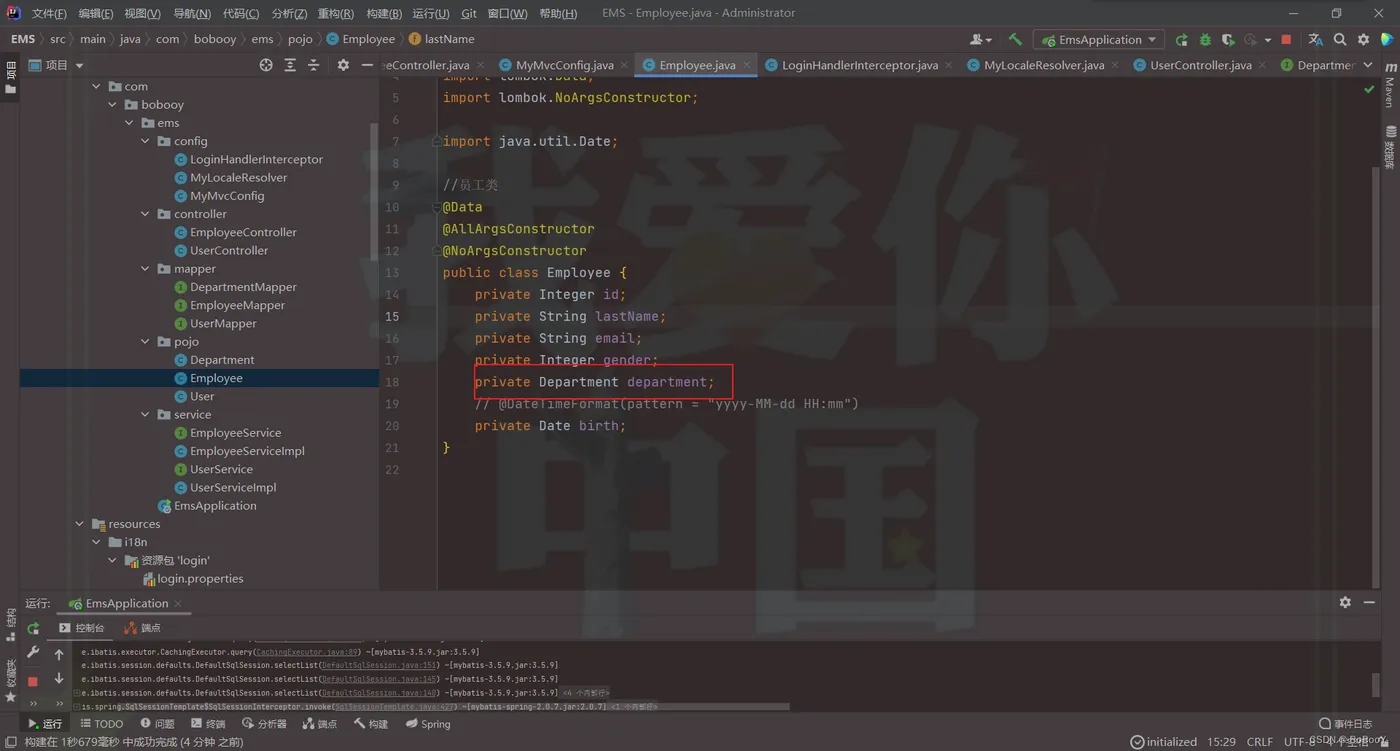
Task: Show hidden editor tabs list
Action: [x=1368, y=65]
